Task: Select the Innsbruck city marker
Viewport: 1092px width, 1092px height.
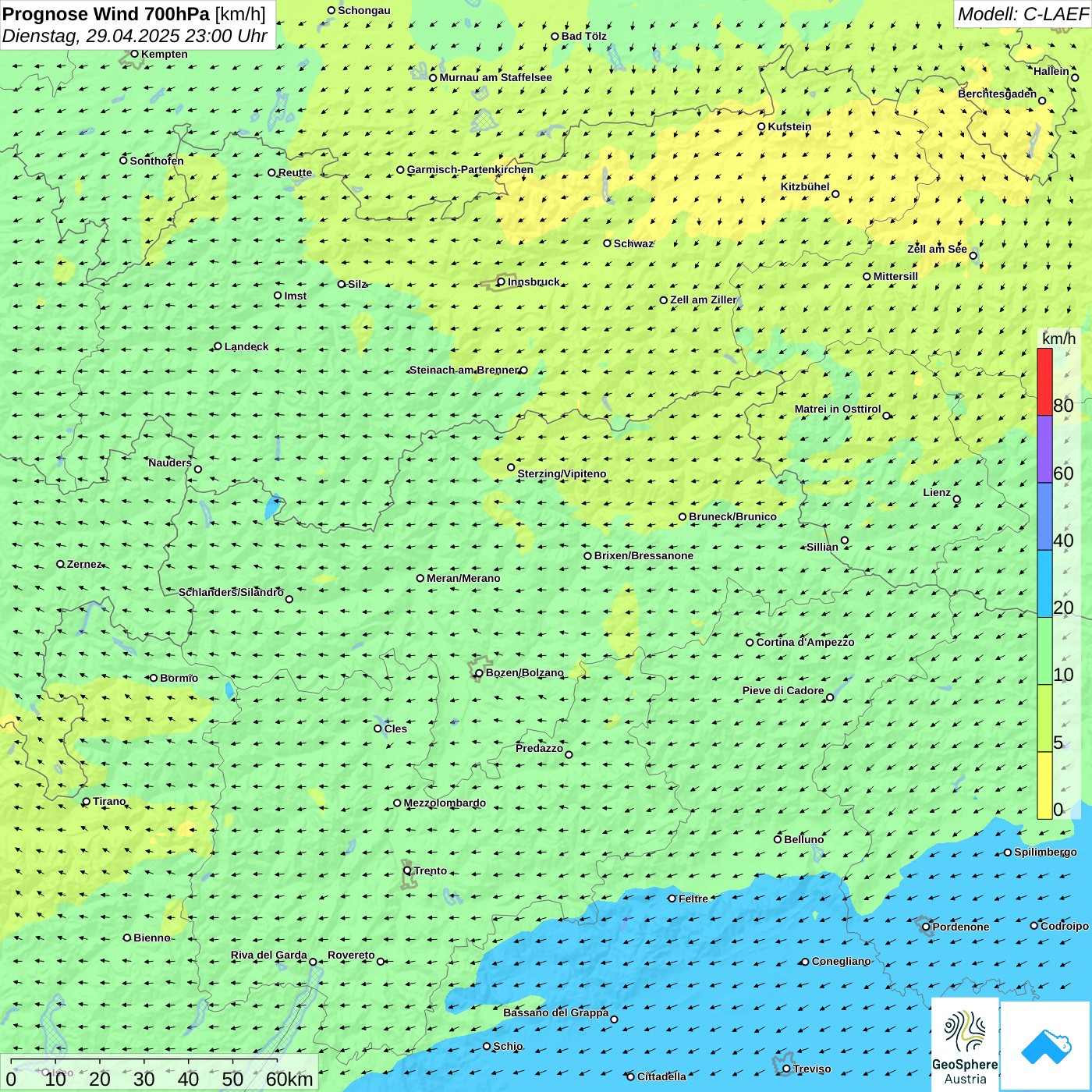Action: (x=502, y=282)
